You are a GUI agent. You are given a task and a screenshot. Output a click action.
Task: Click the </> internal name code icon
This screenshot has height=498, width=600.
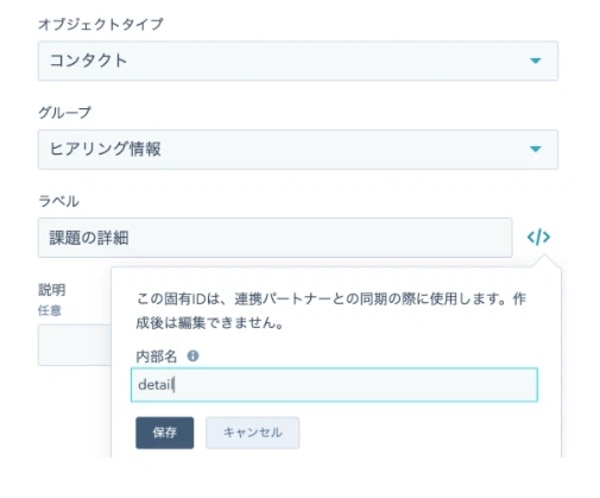pos(539,237)
